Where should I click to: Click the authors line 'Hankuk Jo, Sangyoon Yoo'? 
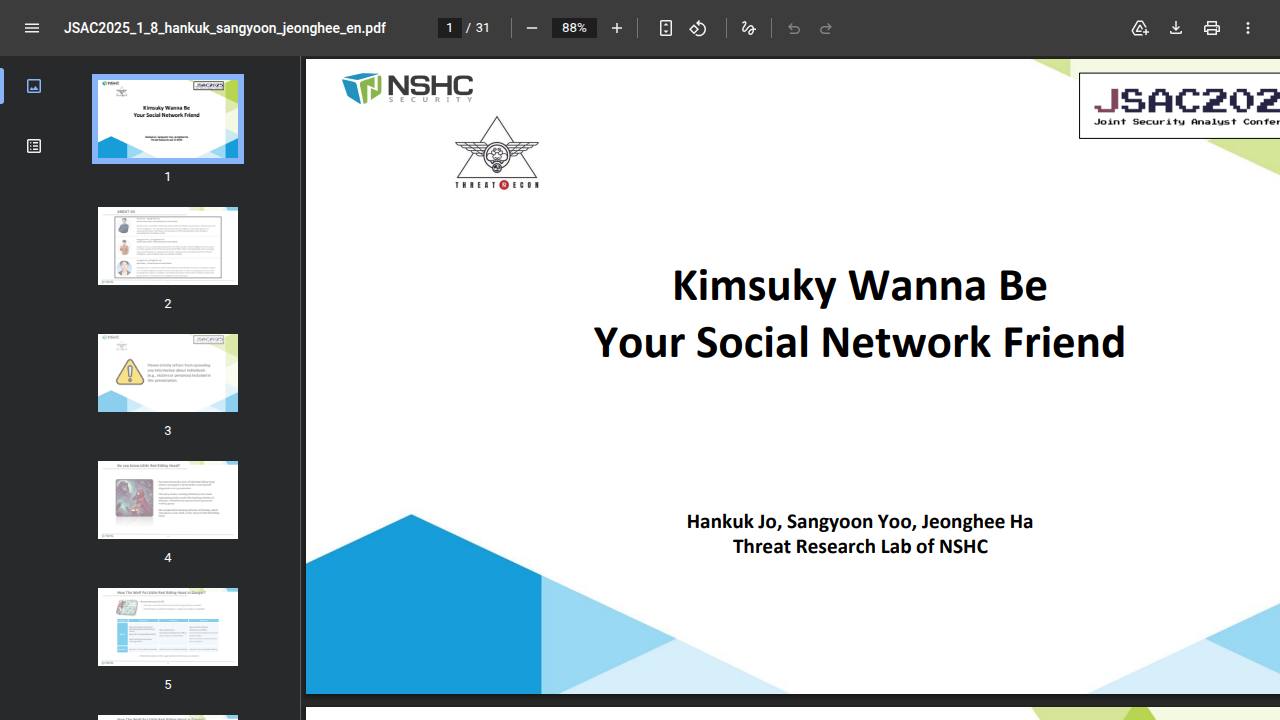coord(860,521)
